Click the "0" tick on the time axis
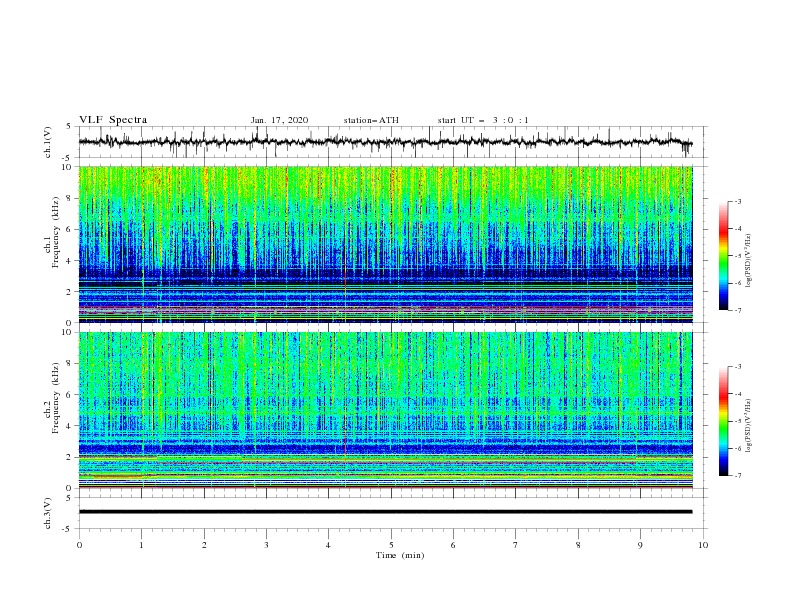This screenshot has height=612, width=792. coord(79,545)
